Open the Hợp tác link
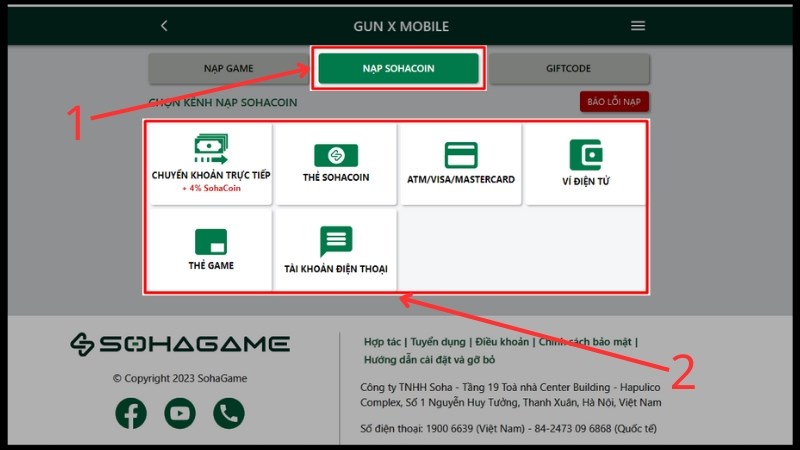 (x=382, y=342)
